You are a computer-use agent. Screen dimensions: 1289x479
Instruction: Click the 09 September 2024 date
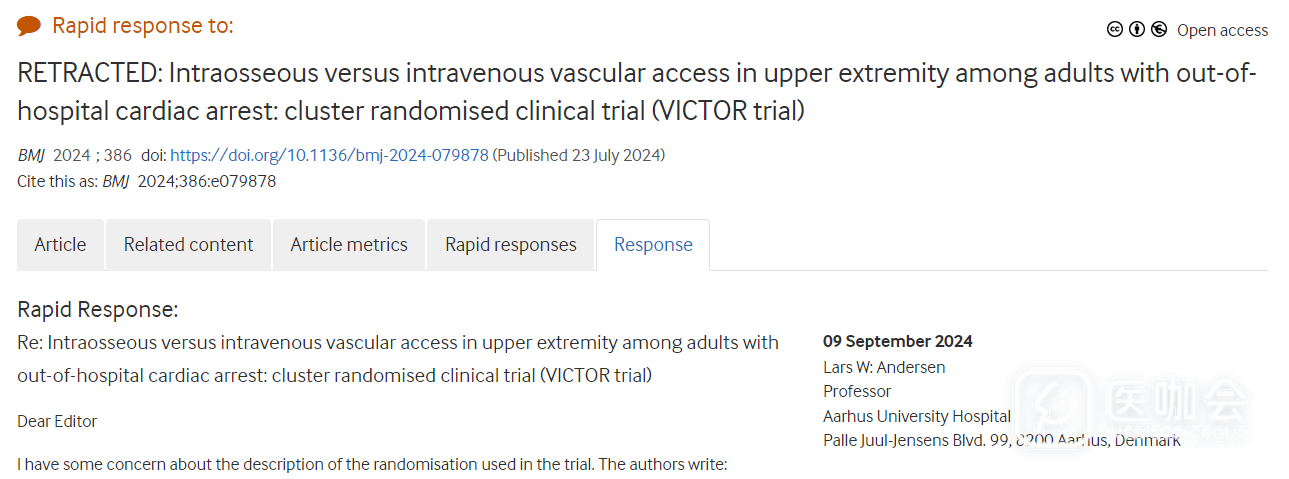[897, 342]
